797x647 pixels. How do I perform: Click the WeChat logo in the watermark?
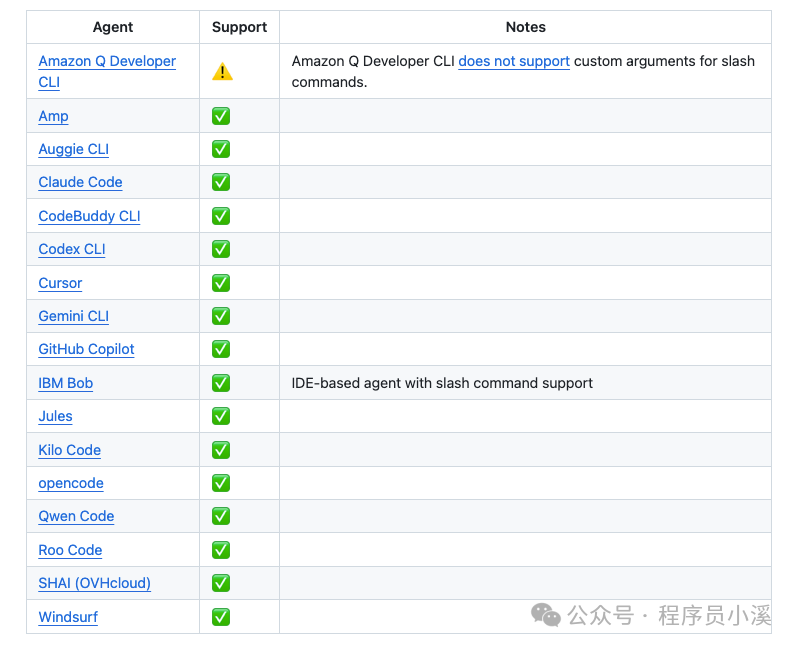coord(546,615)
